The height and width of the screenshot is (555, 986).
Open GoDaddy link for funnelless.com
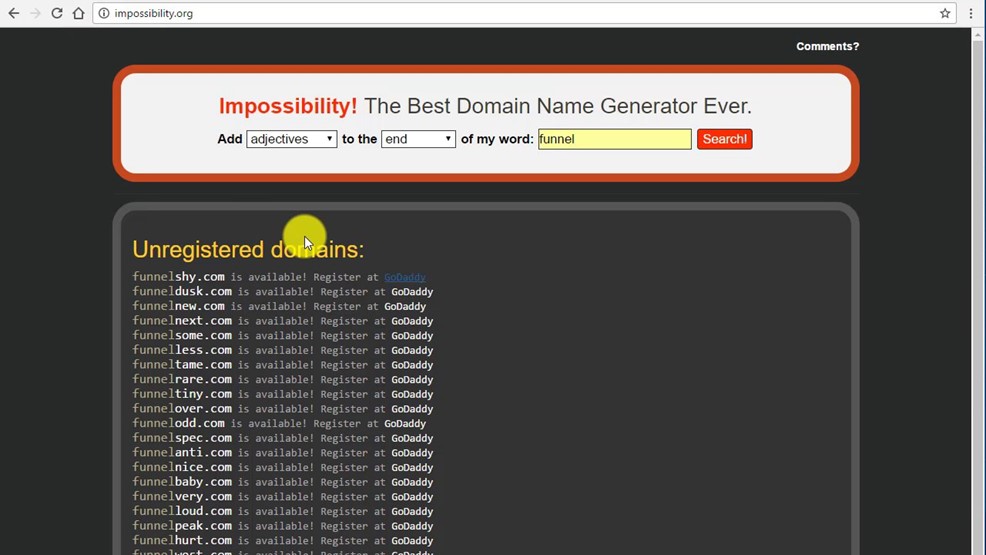click(412, 350)
